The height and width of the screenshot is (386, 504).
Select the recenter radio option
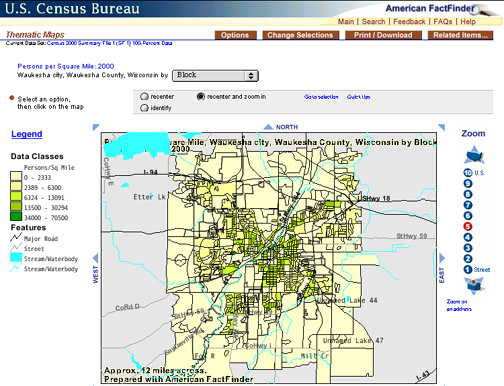pyautogui.click(x=144, y=96)
